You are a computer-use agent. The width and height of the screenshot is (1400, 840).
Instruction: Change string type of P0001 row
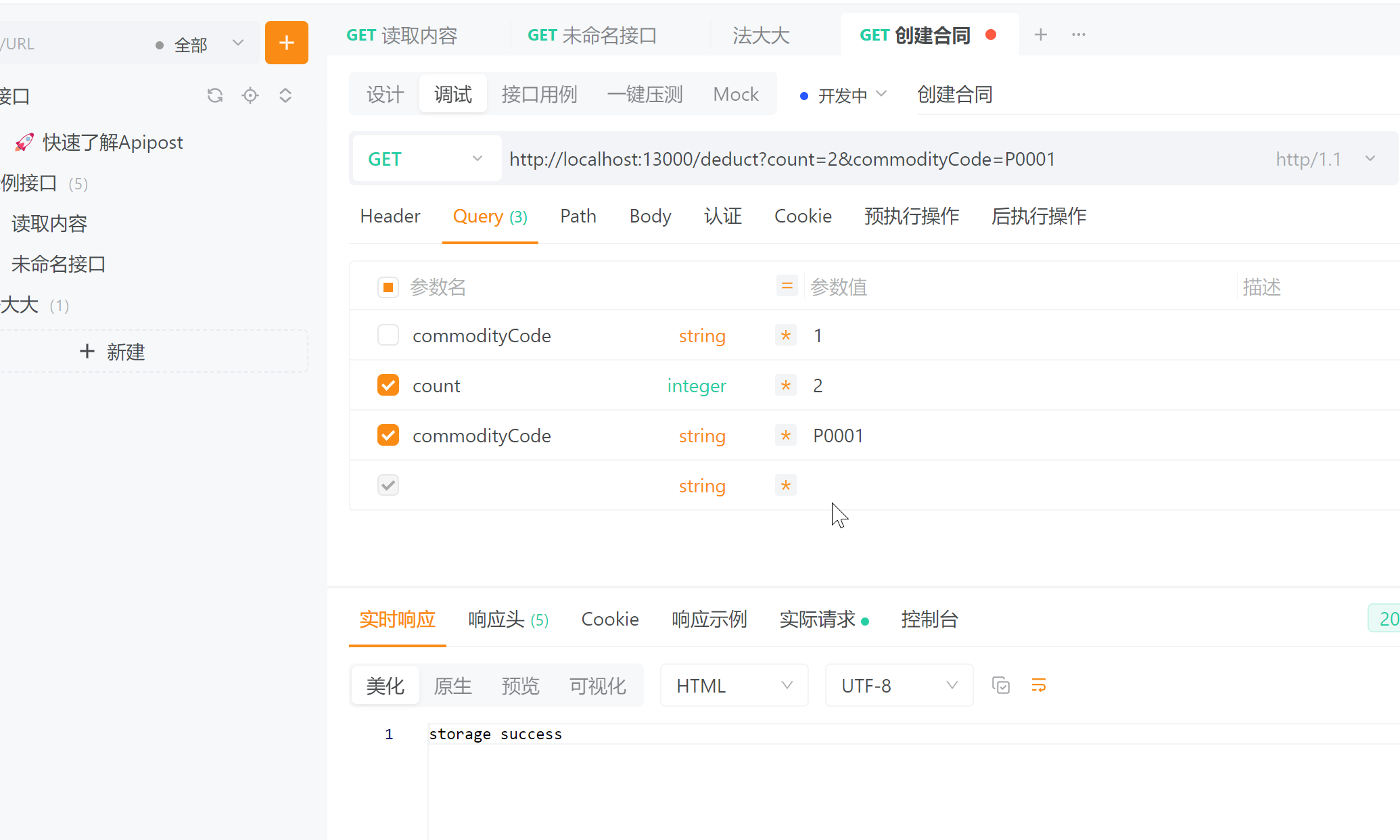[702, 436]
